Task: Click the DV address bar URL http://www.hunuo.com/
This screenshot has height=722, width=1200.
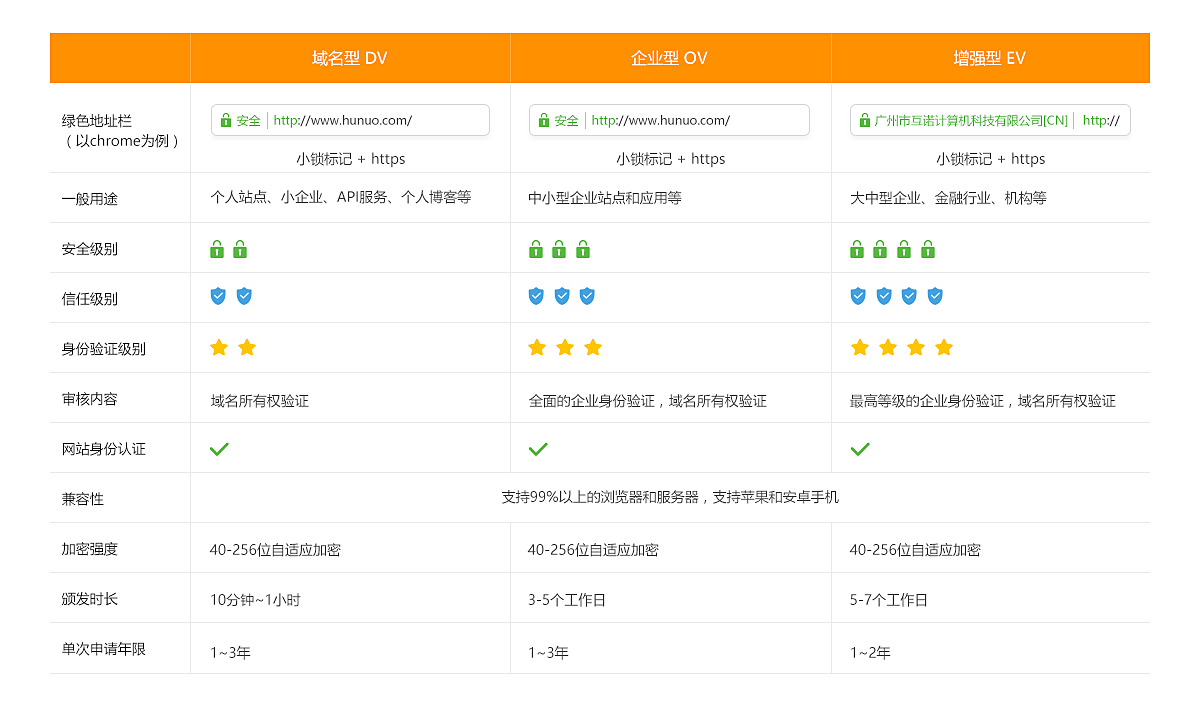Action: point(343,120)
